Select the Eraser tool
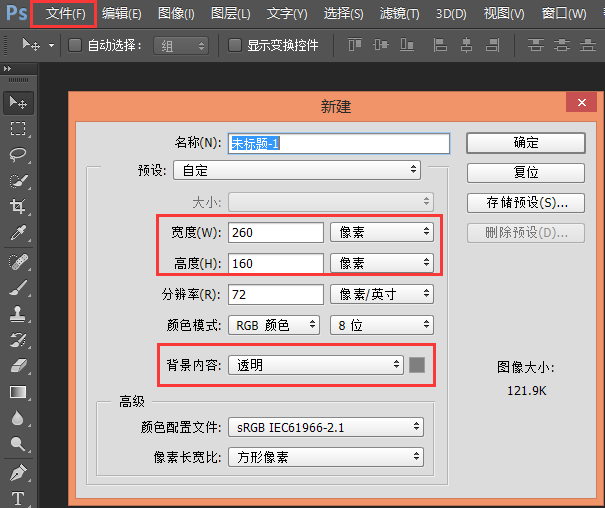 (18, 366)
